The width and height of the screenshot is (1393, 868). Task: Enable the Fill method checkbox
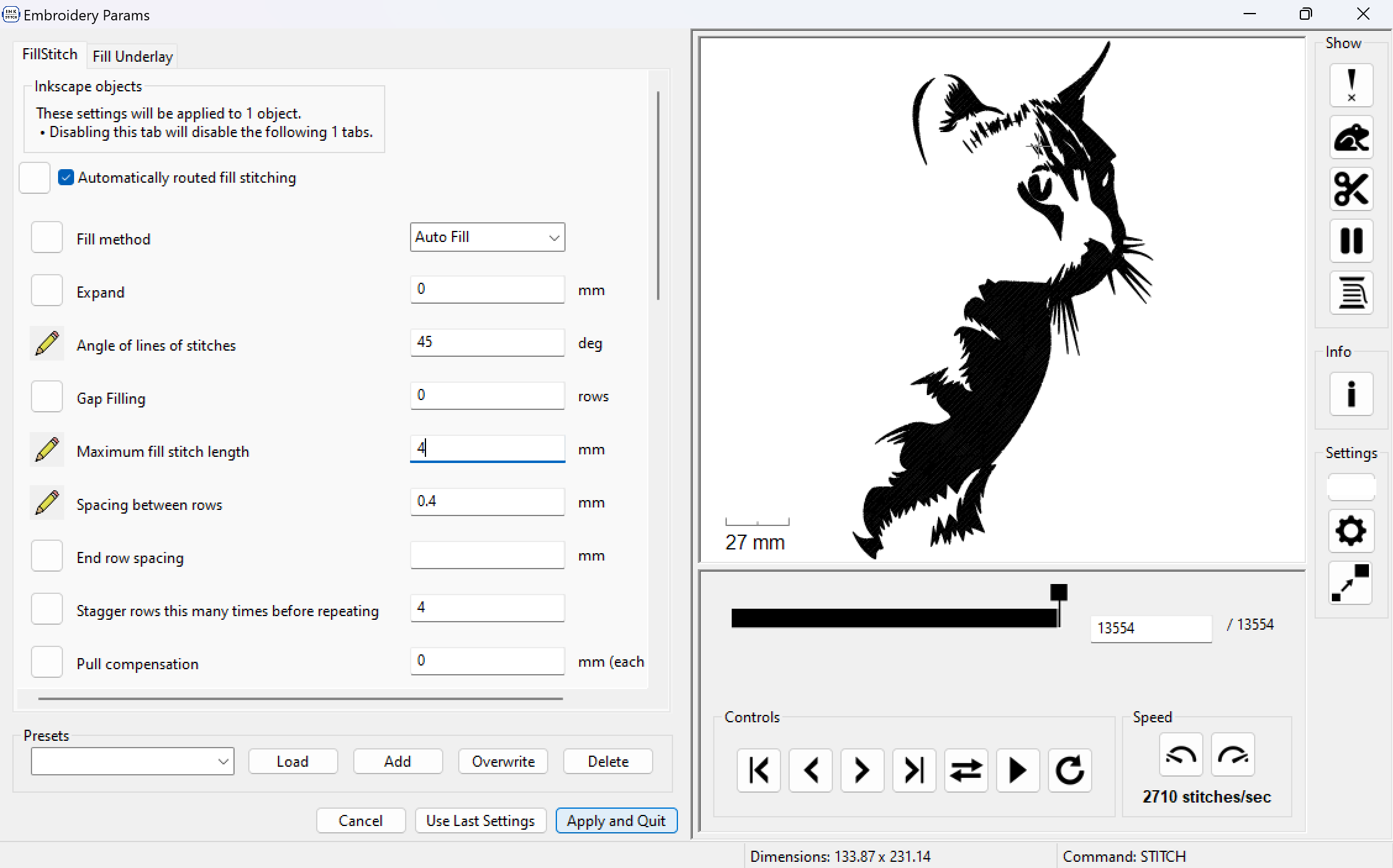(46, 237)
